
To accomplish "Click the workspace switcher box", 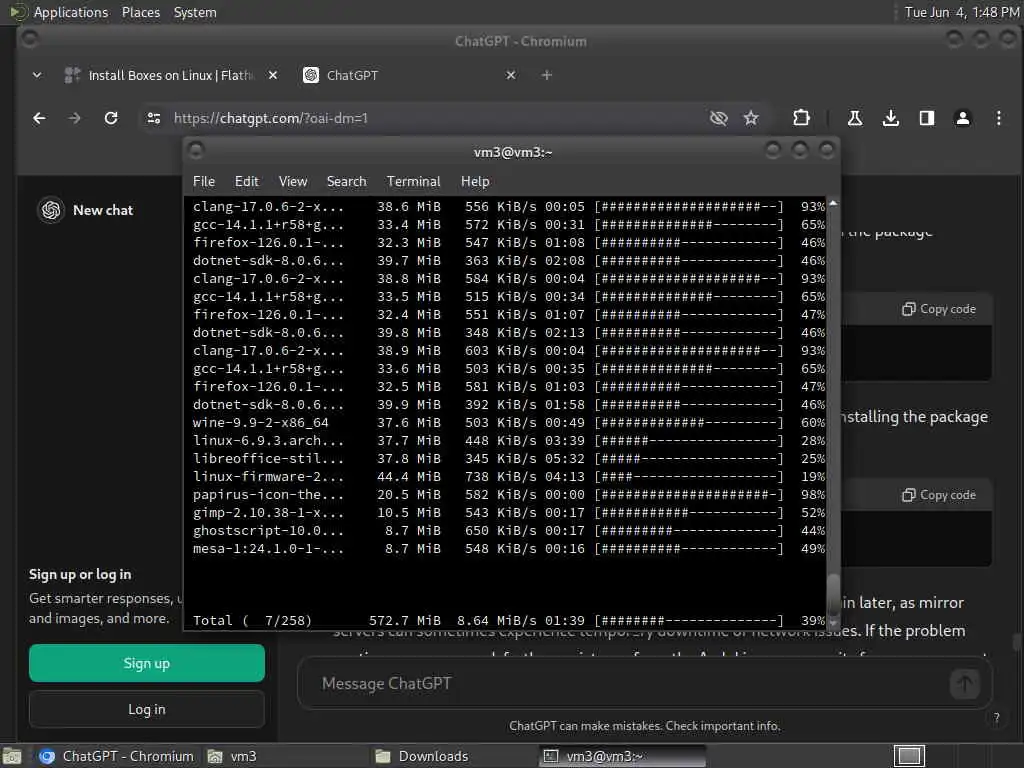I will pyautogui.click(x=908, y=756).
